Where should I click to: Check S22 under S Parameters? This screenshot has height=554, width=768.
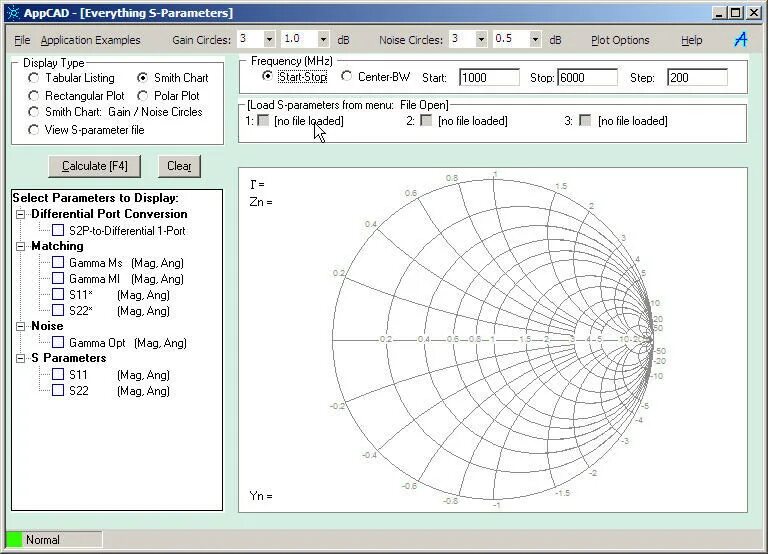(58, 390)
